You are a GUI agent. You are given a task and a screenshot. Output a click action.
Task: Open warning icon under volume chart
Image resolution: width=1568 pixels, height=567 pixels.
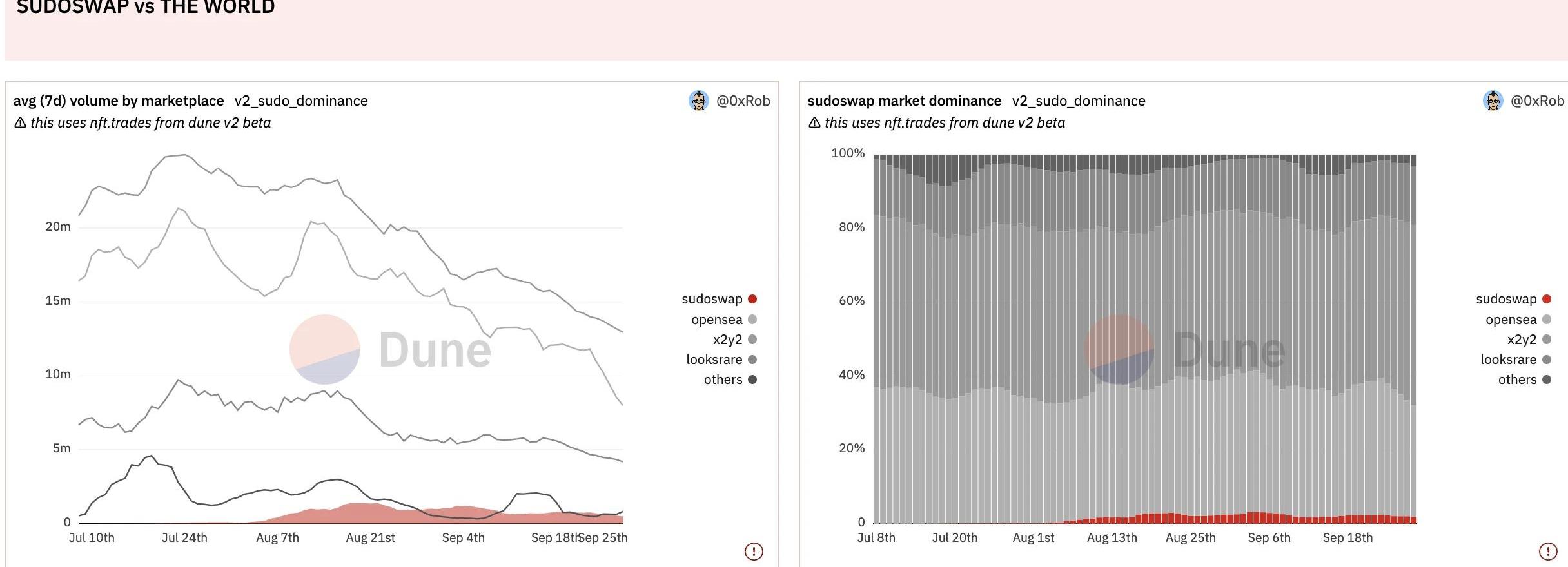pyautogui.click(x=754, y=552)
